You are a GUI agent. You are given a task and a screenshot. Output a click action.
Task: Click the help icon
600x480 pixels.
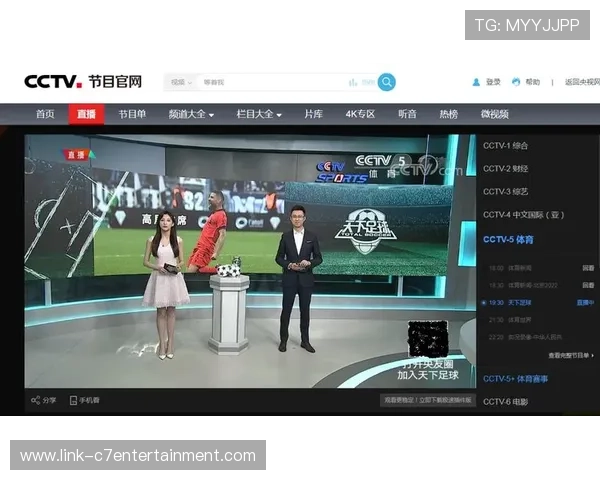(516, 82)
